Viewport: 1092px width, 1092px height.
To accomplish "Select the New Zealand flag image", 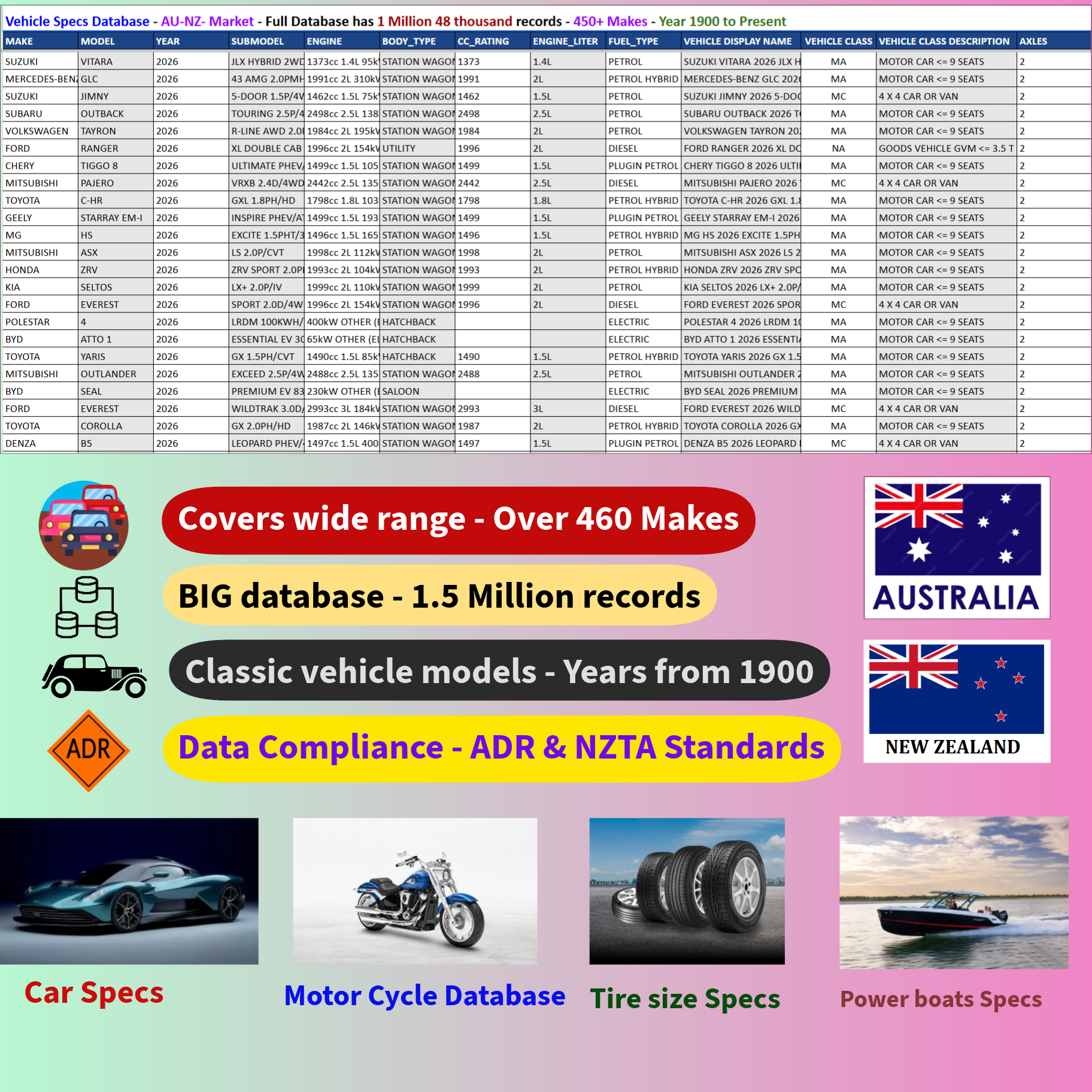I will point(956,700).
